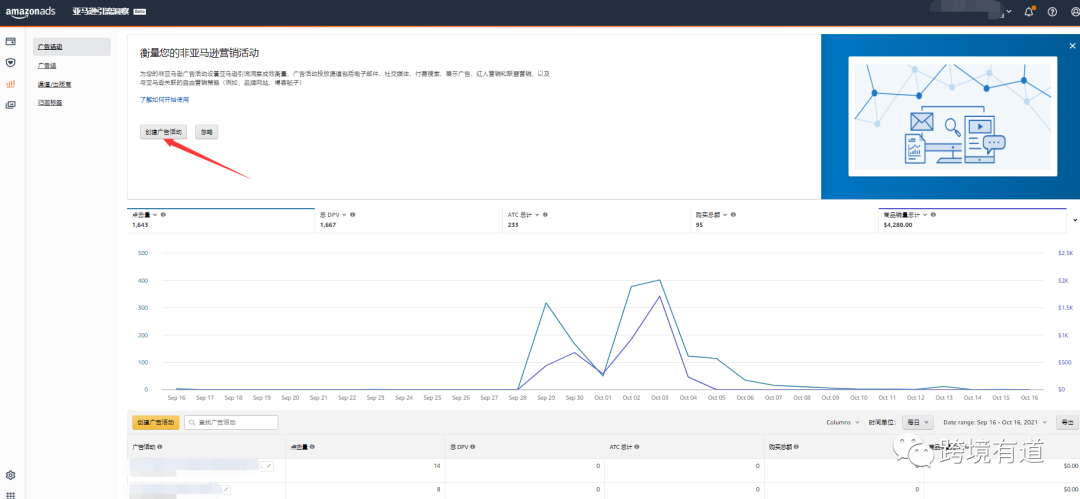
Task: Select the orange bar chart sidebar icon
Action: coord(10,84)
